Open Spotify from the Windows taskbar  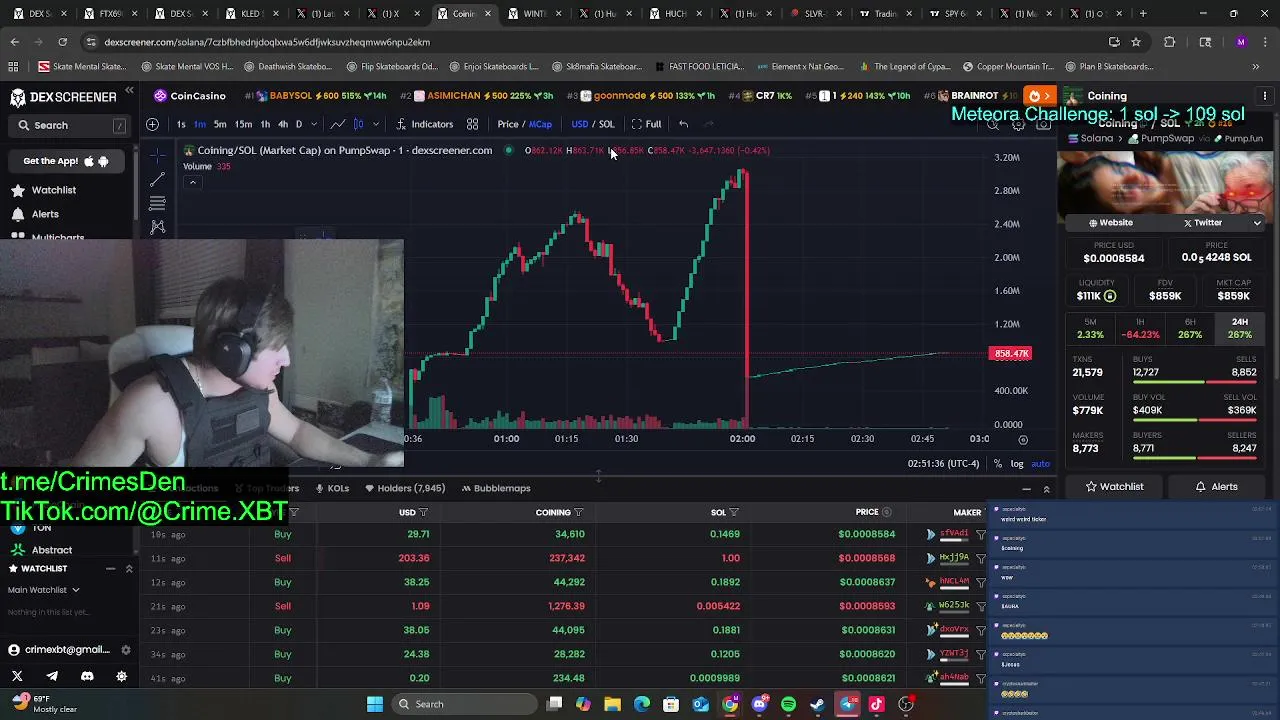coord(788,704)
